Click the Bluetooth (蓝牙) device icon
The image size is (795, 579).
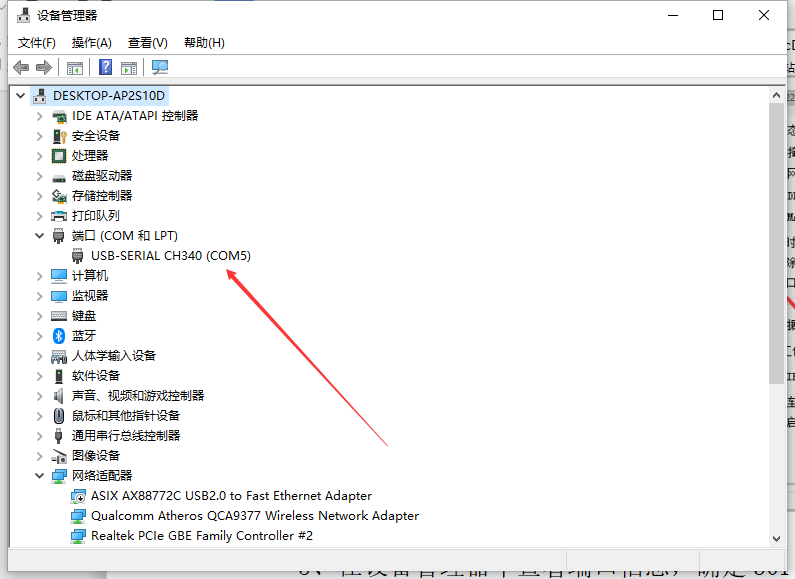59,336
